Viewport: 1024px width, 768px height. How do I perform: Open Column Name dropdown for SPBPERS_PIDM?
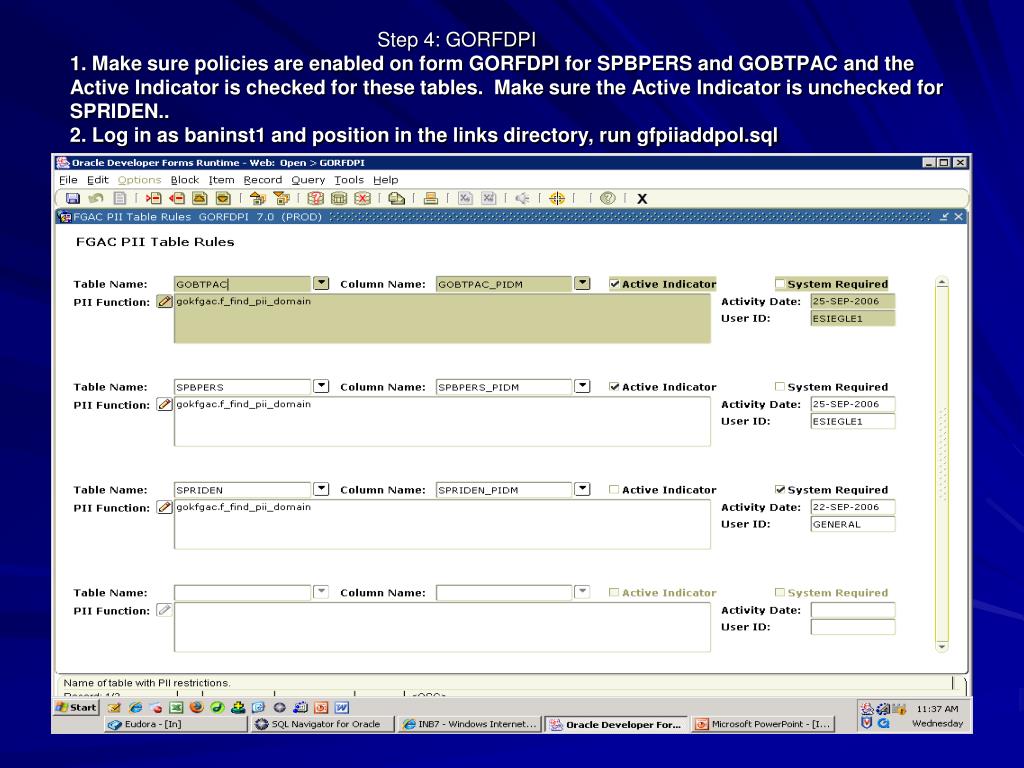pyautogui.click(x=583, y=387)
